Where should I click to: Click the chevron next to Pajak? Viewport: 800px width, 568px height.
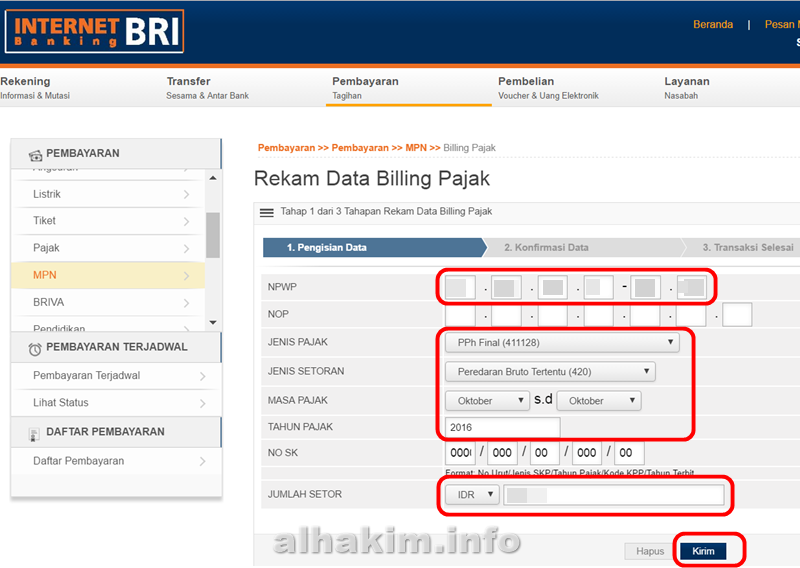pyautogui.click(x=186, y=249)
